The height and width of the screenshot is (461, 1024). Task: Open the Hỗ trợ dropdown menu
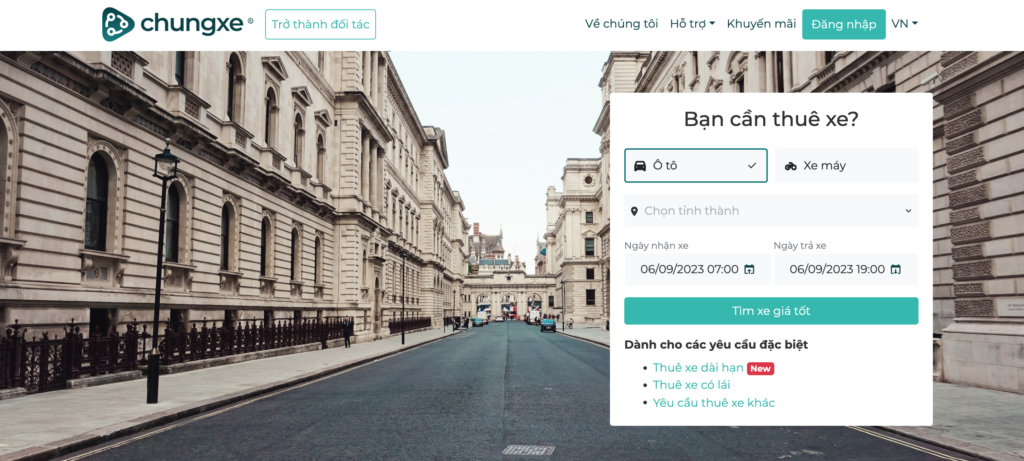(x=692, y=24)
